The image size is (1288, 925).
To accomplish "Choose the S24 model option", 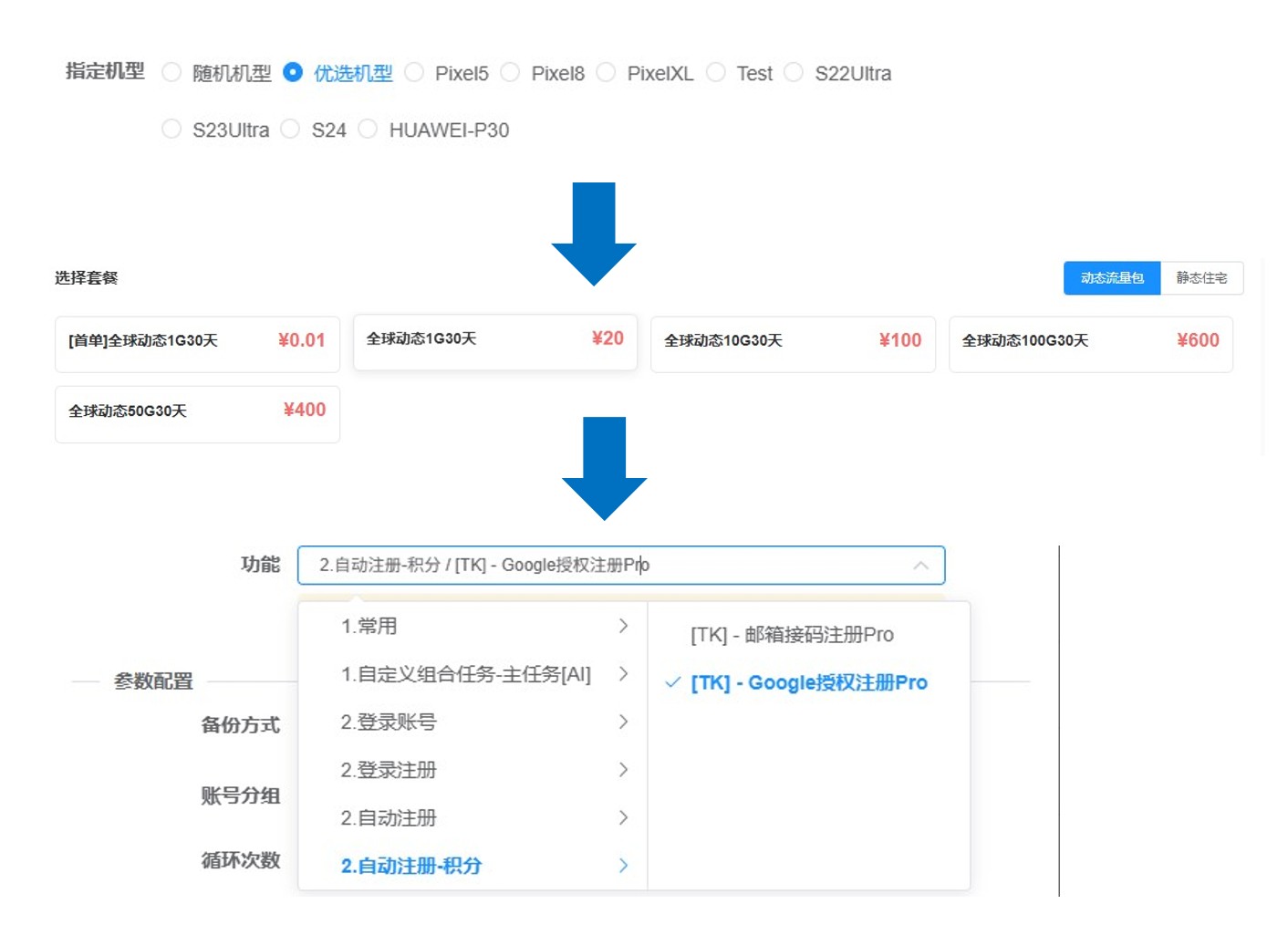I will pos(290,130).
